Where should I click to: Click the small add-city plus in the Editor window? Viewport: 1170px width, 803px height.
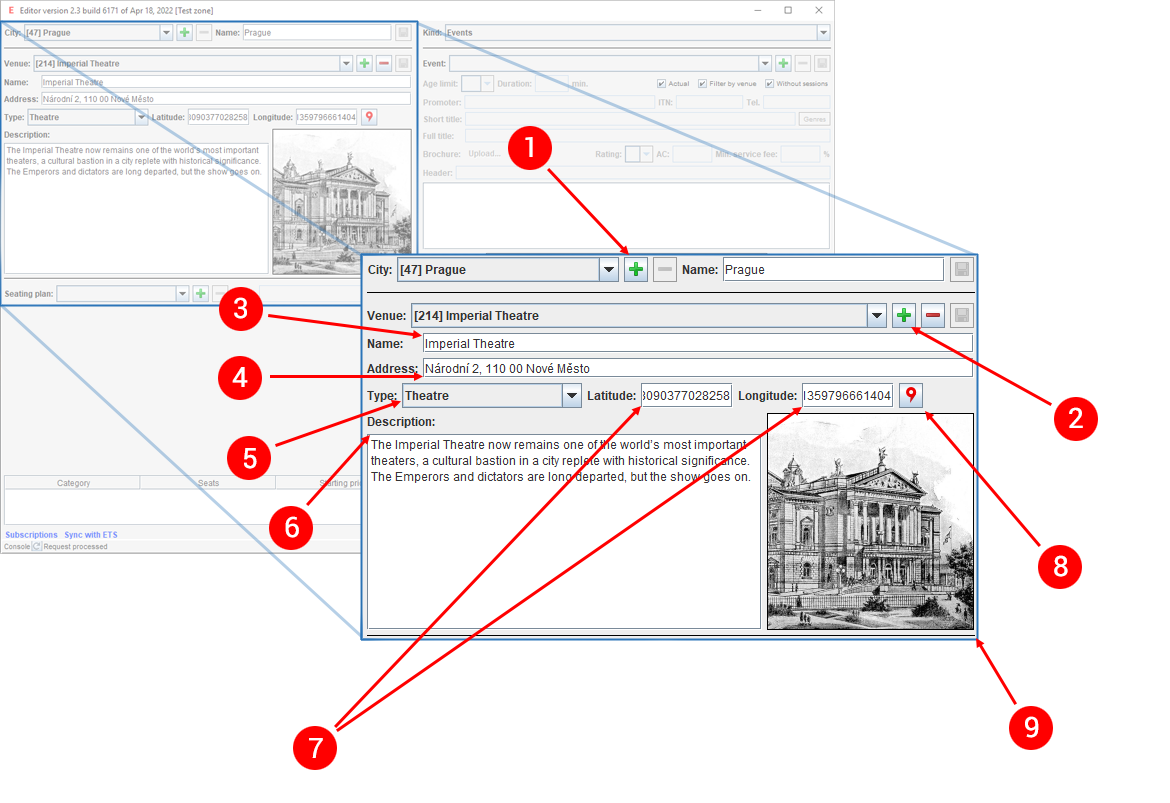184,33
